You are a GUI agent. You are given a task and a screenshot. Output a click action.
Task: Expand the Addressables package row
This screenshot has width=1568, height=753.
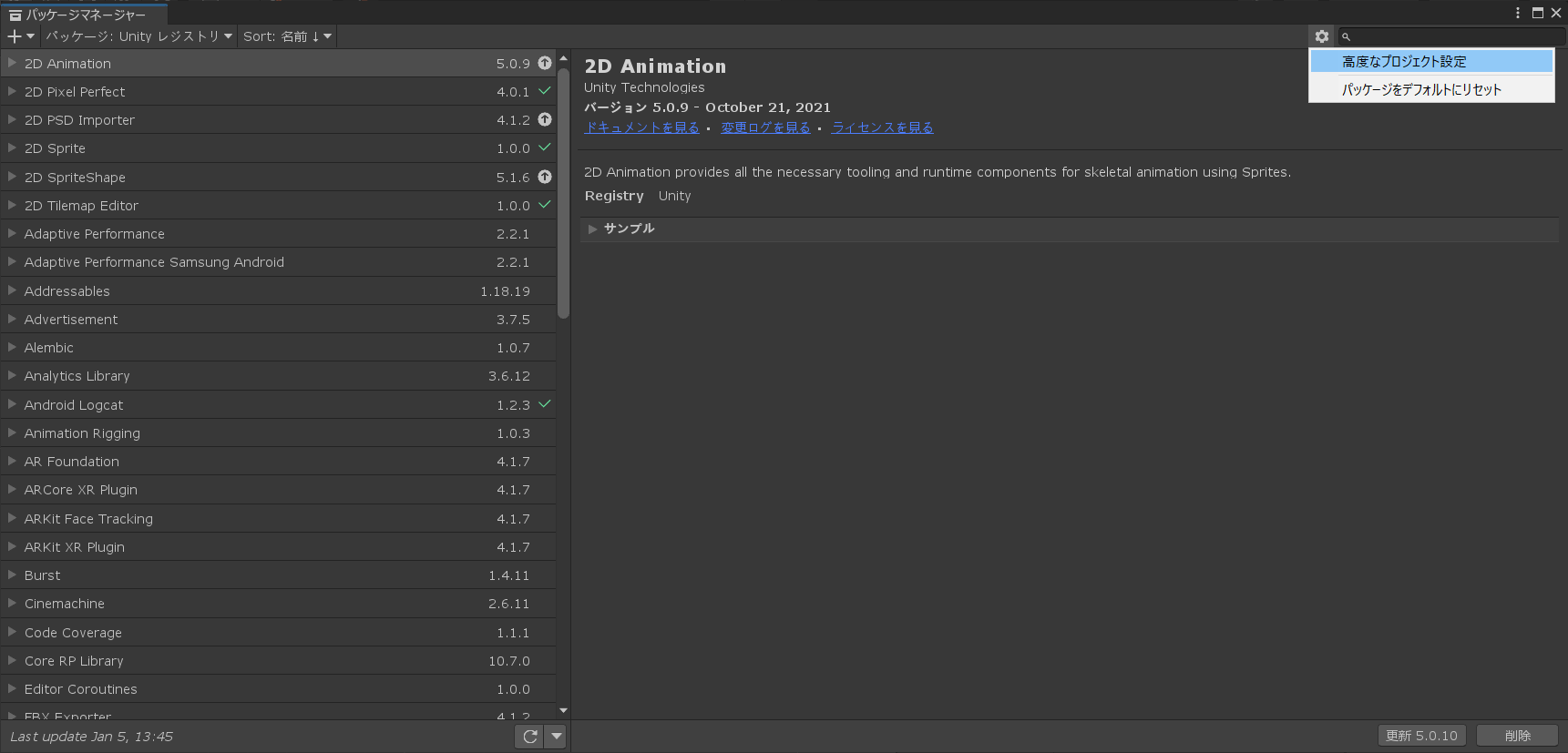(12, 290)
